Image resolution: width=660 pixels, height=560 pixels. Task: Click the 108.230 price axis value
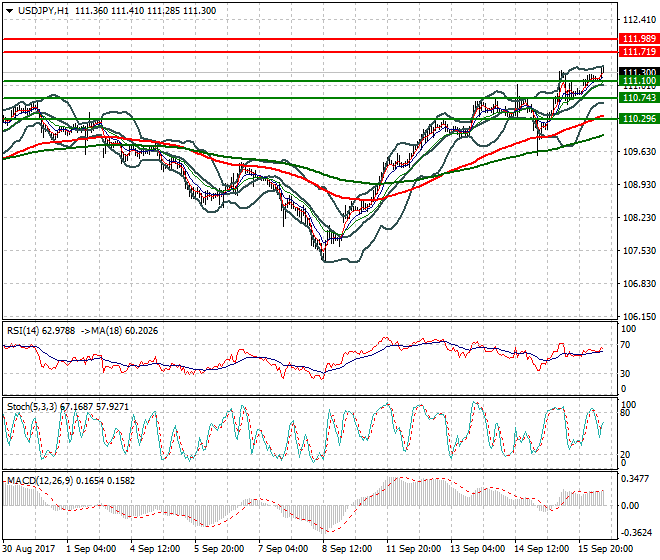click(639, 217)
